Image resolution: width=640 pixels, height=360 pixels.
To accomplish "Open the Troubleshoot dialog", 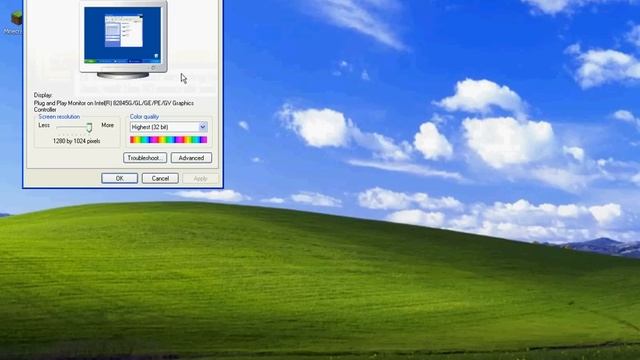I will click(x=145, y=158).
